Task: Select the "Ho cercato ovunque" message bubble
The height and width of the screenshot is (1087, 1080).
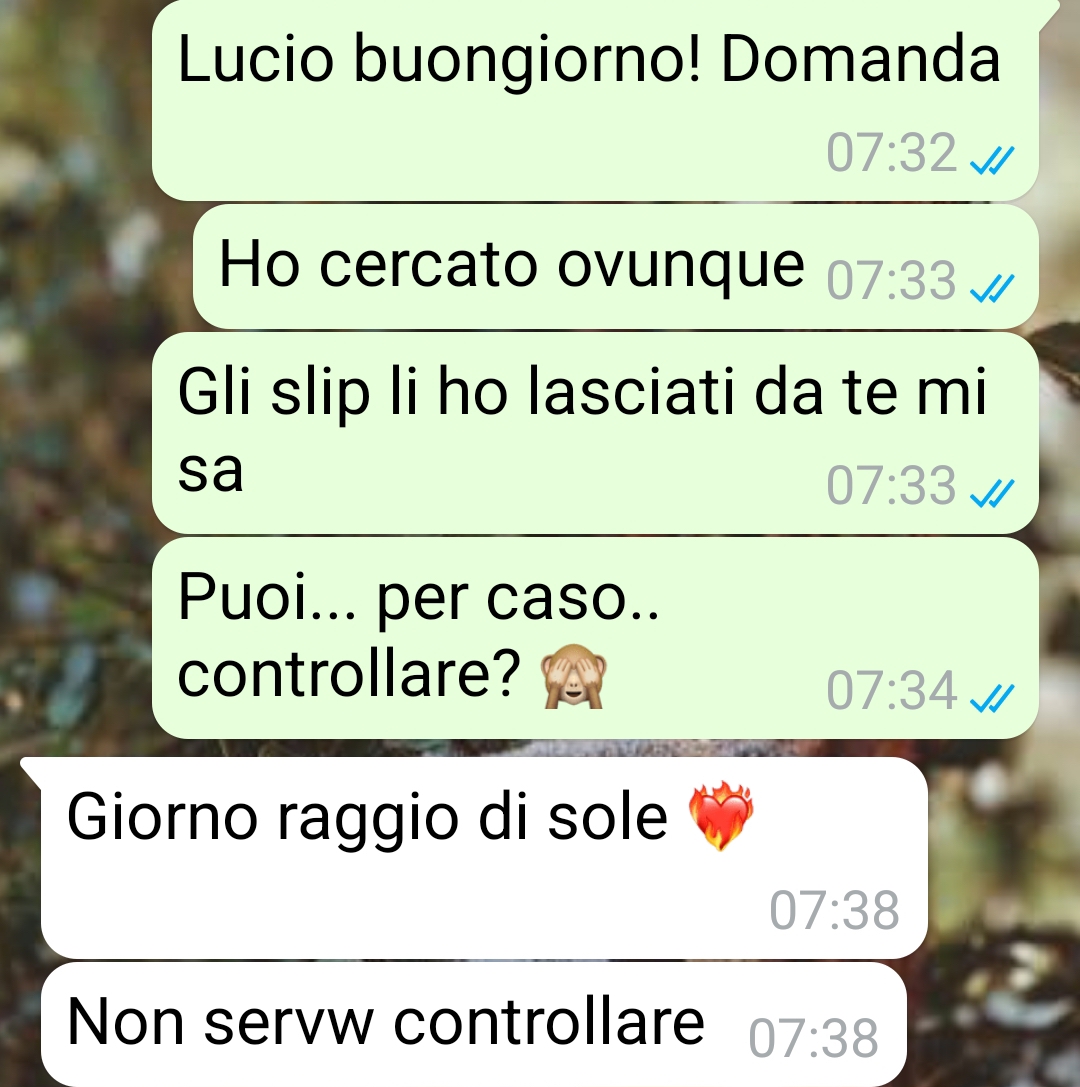Action: [x=616, y=267]
